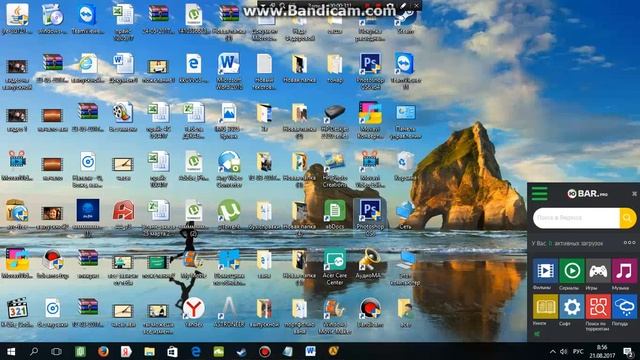
Task: Open the Софт gear tile
Action: (x=571, y=307)
